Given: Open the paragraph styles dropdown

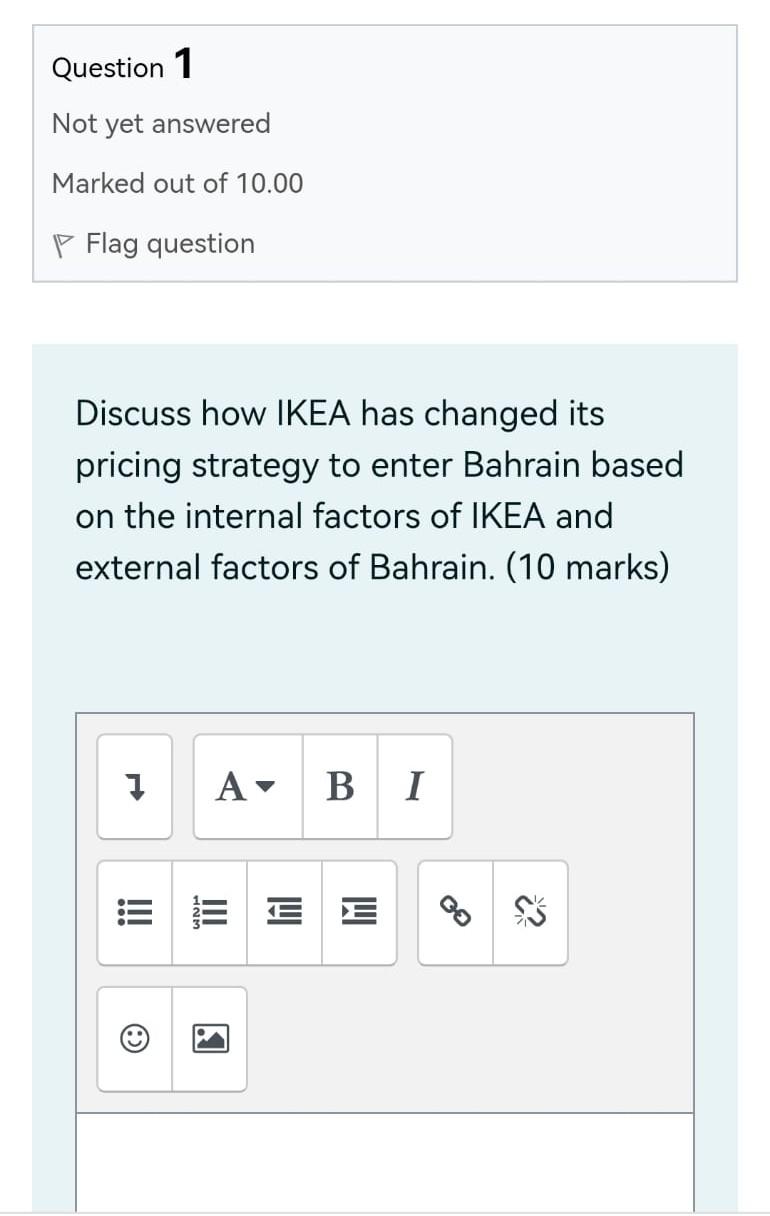Looking at the screenshot, I should pyautogui.click(x=246, y=787).
